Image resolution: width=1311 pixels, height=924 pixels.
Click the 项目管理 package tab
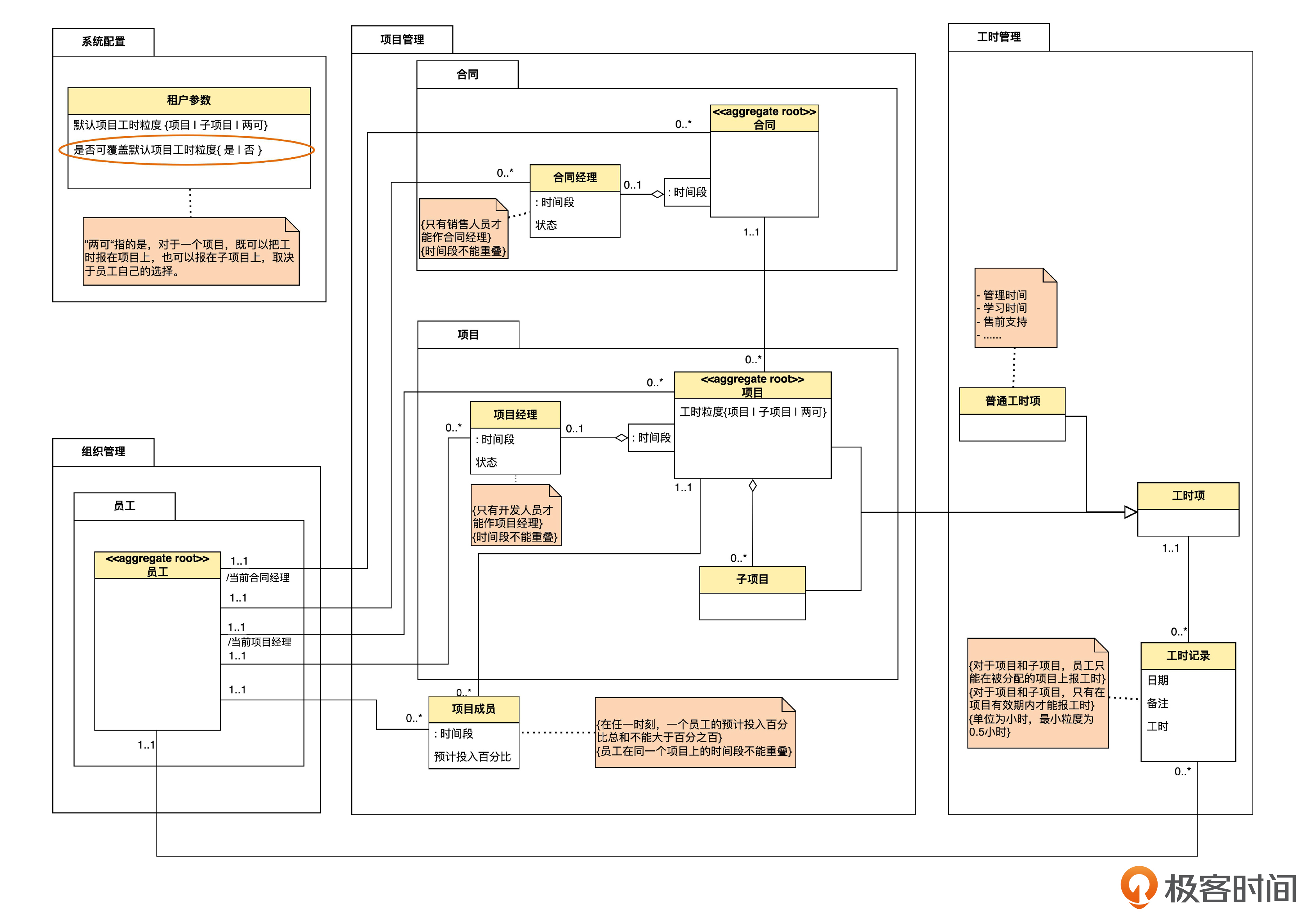tap(401, 39)
